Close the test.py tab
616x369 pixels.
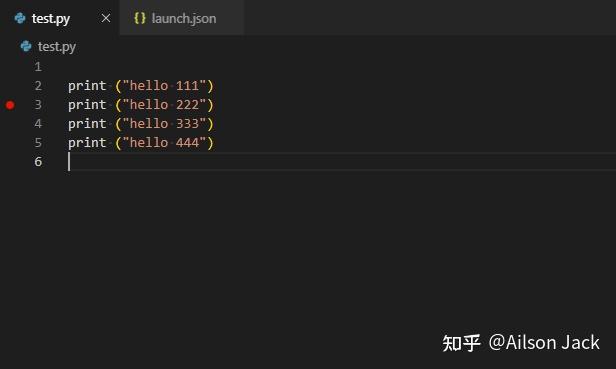click(x=106, y=18)
